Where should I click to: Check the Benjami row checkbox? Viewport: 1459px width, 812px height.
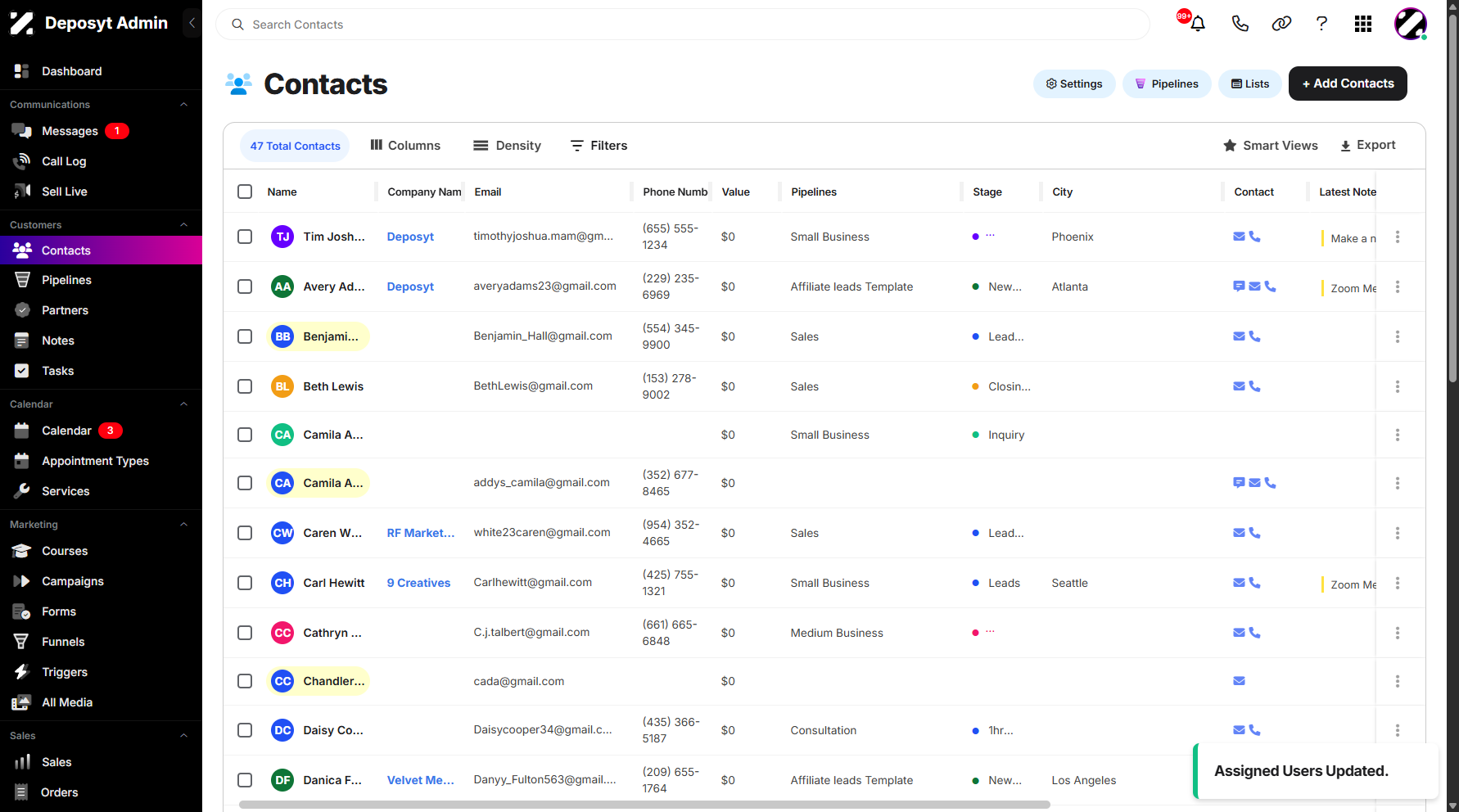[245, 336]
